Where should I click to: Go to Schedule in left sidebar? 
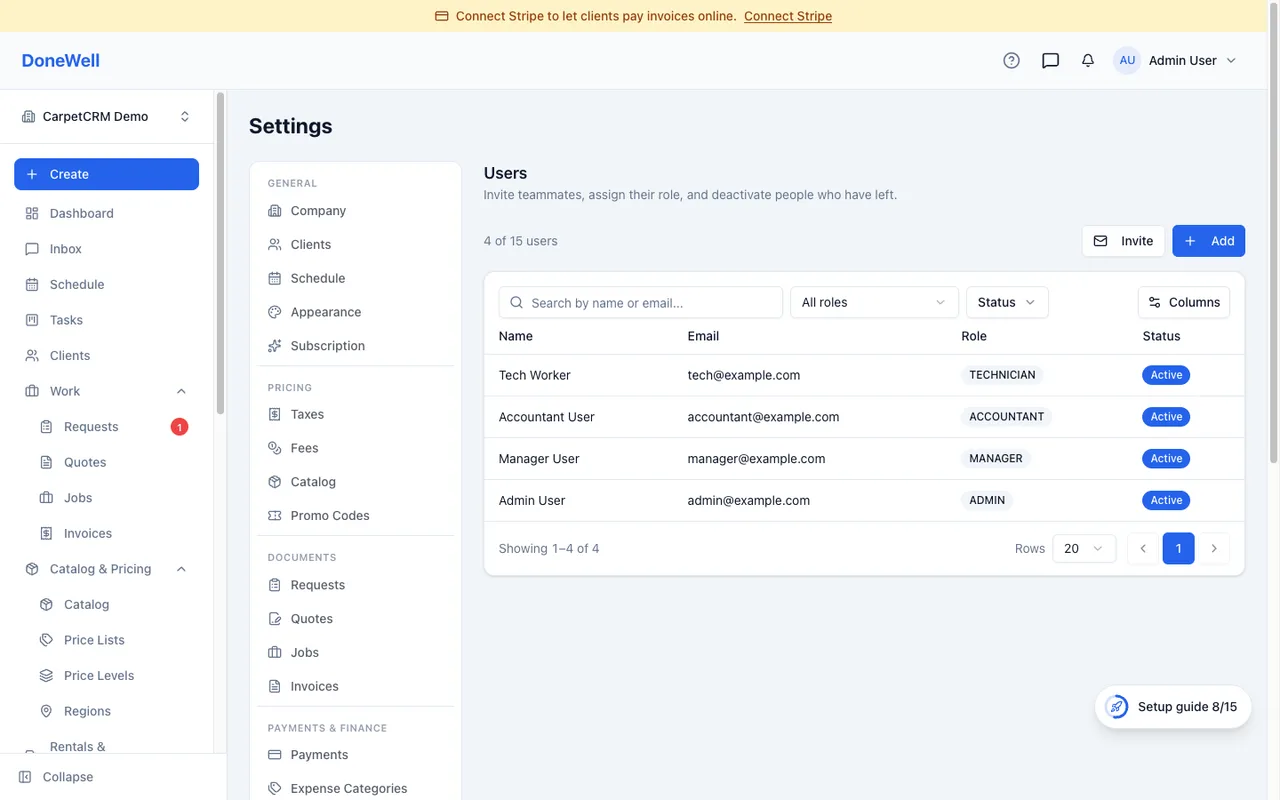click(x=106, y=284)
